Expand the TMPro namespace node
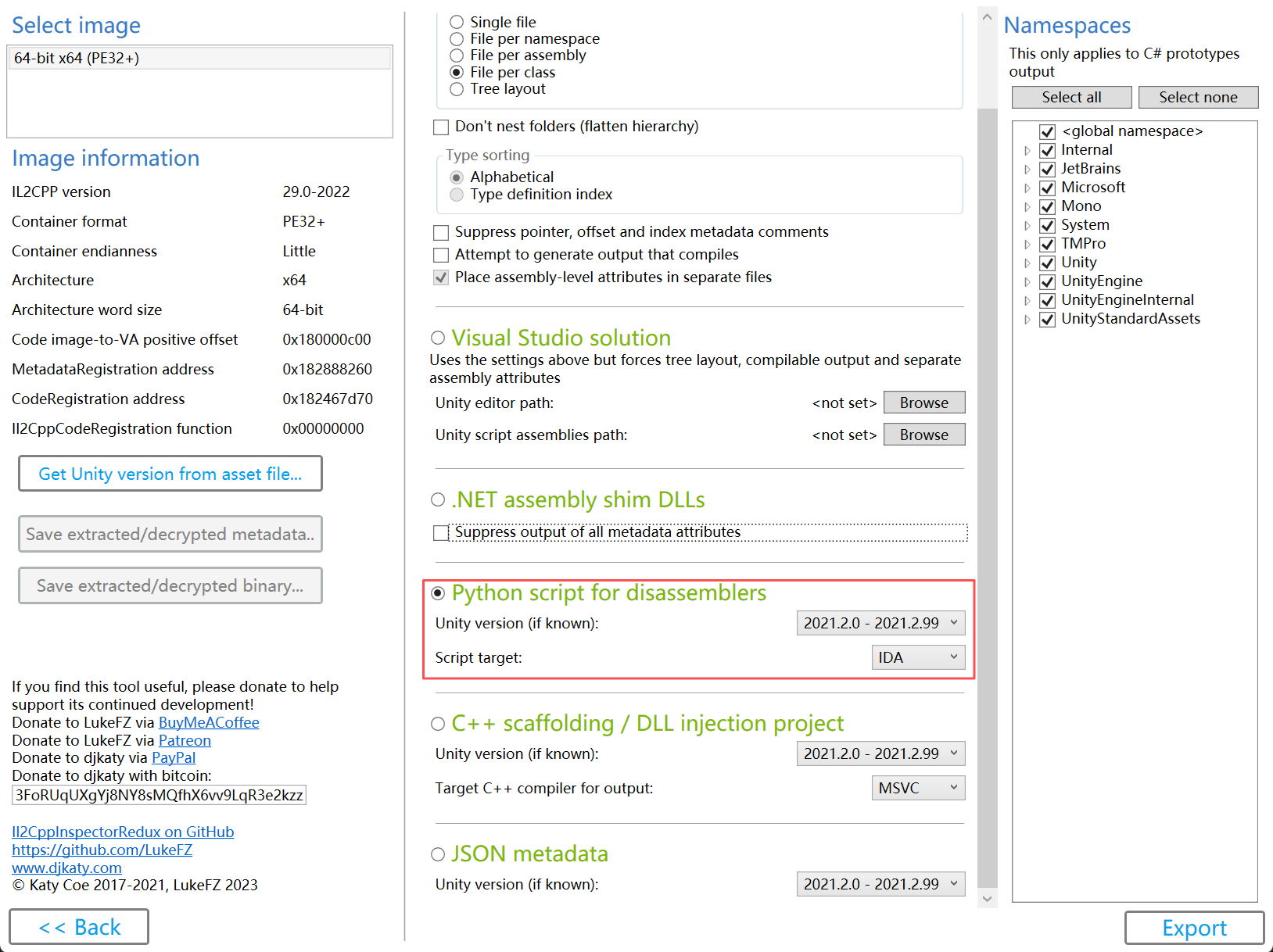The width and height of the screenshot is (1273, 952). tap(1027, 245)
